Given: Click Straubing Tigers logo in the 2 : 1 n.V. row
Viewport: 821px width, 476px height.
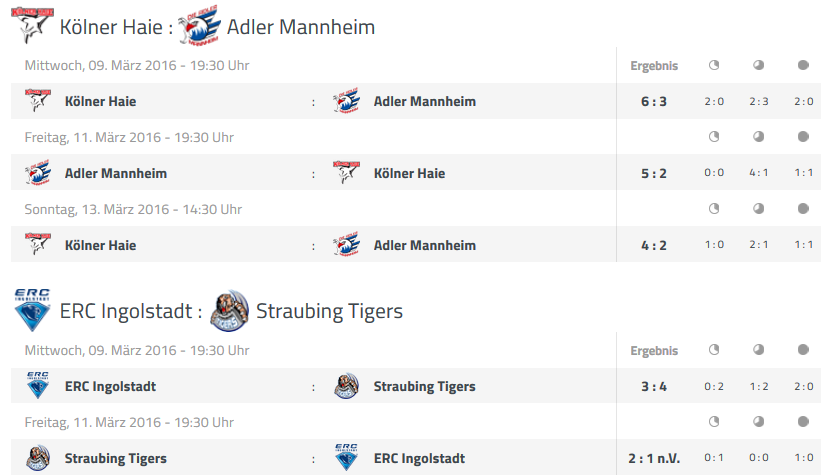Looking at the screenshot, I should [x=38, y=458].
